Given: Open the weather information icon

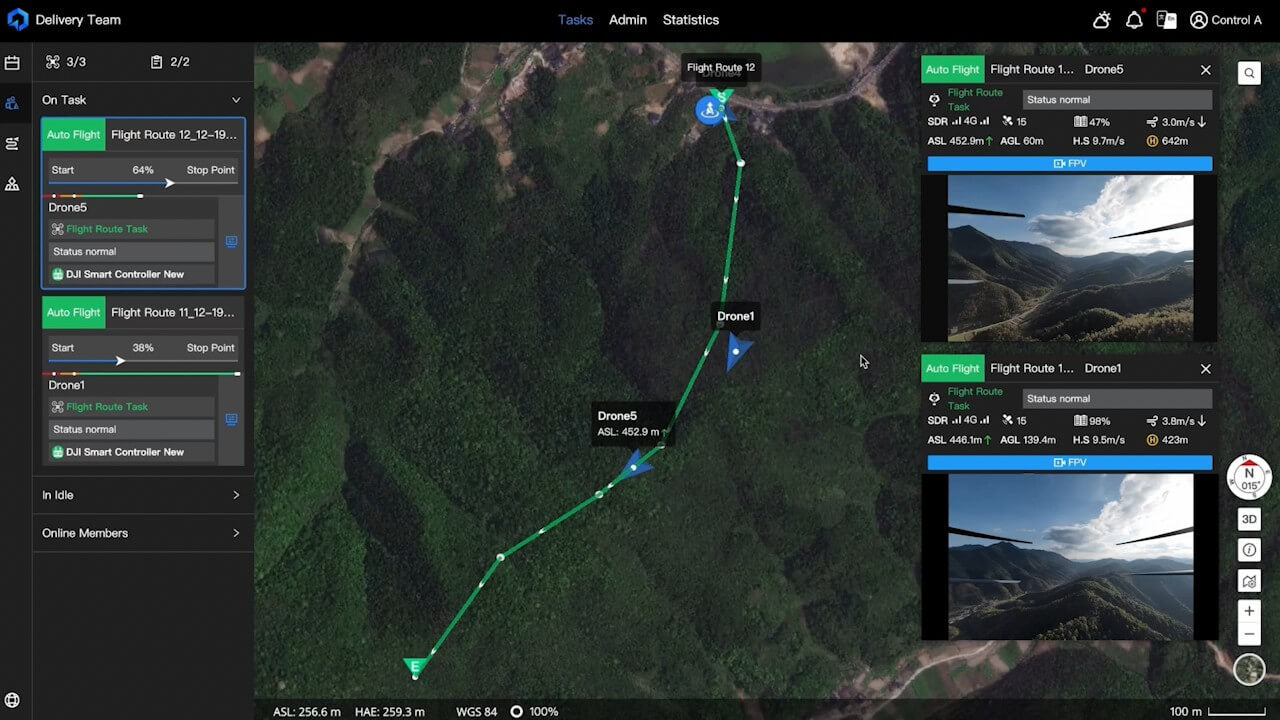Looking at the screenshot, I should click(1101, 20).
